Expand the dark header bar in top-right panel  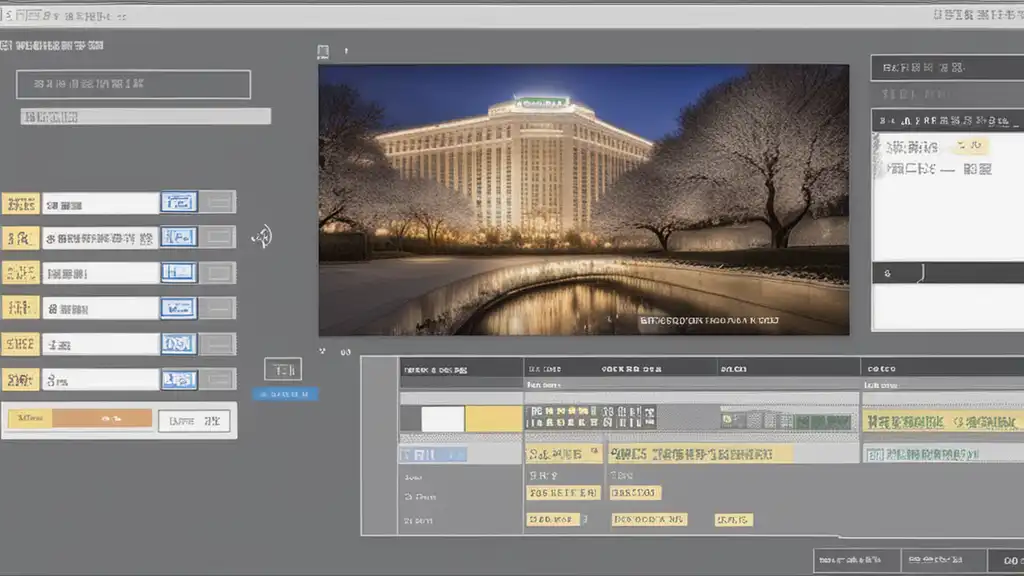click(x=947, y=68)
